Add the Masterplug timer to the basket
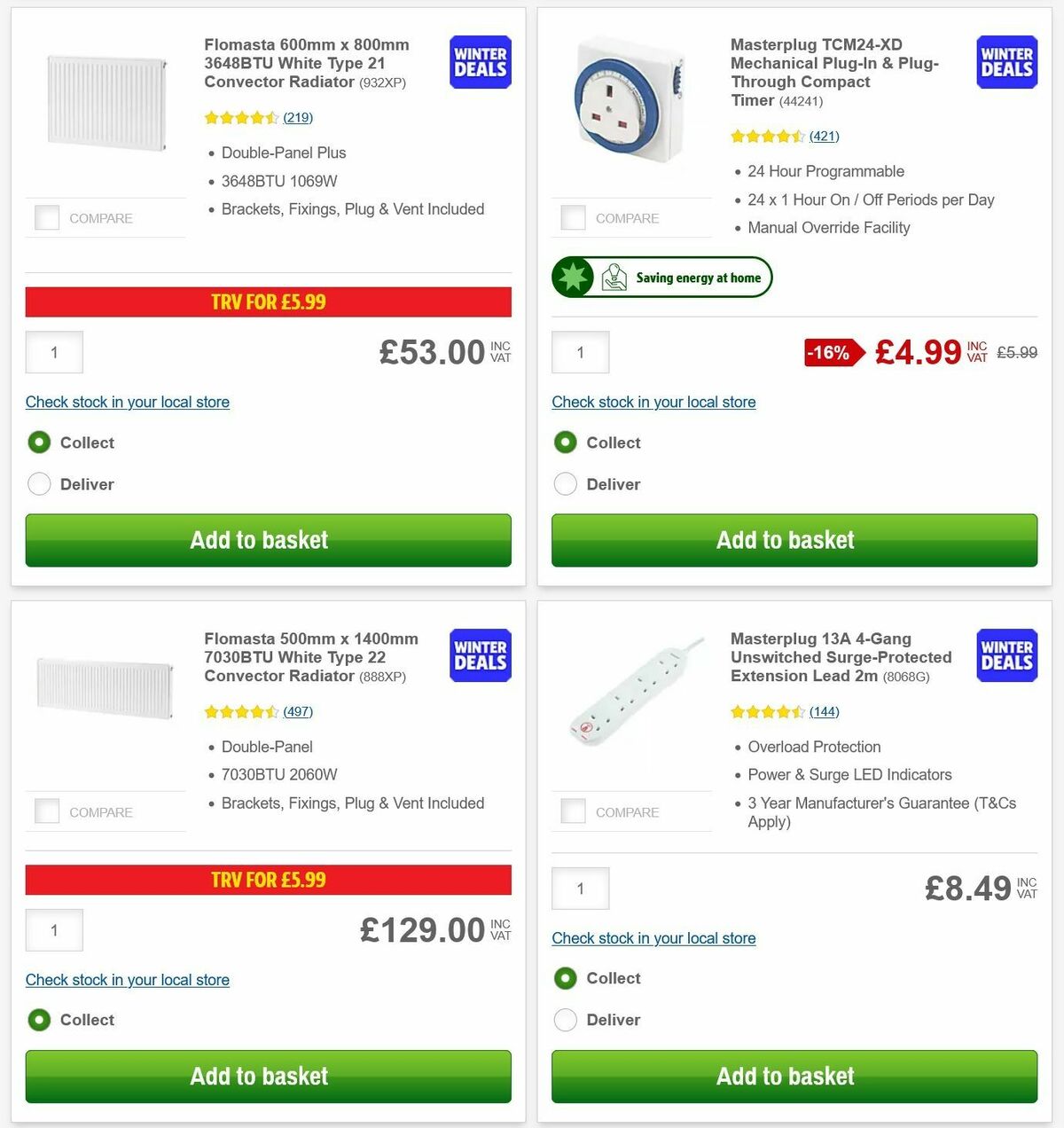The width and height of the screenshot is (1064, 1128). point(786,540)
